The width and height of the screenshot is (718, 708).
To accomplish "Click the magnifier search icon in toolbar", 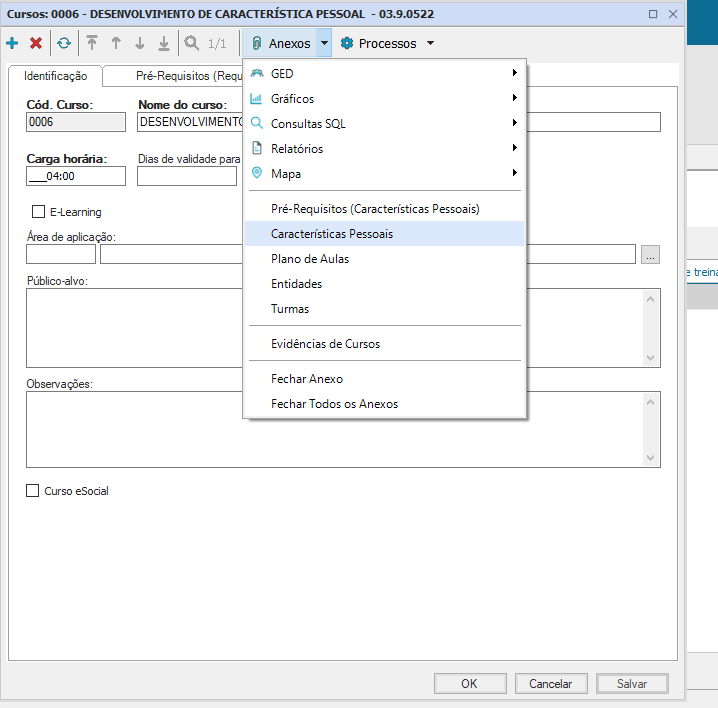I will coord(191,43).
